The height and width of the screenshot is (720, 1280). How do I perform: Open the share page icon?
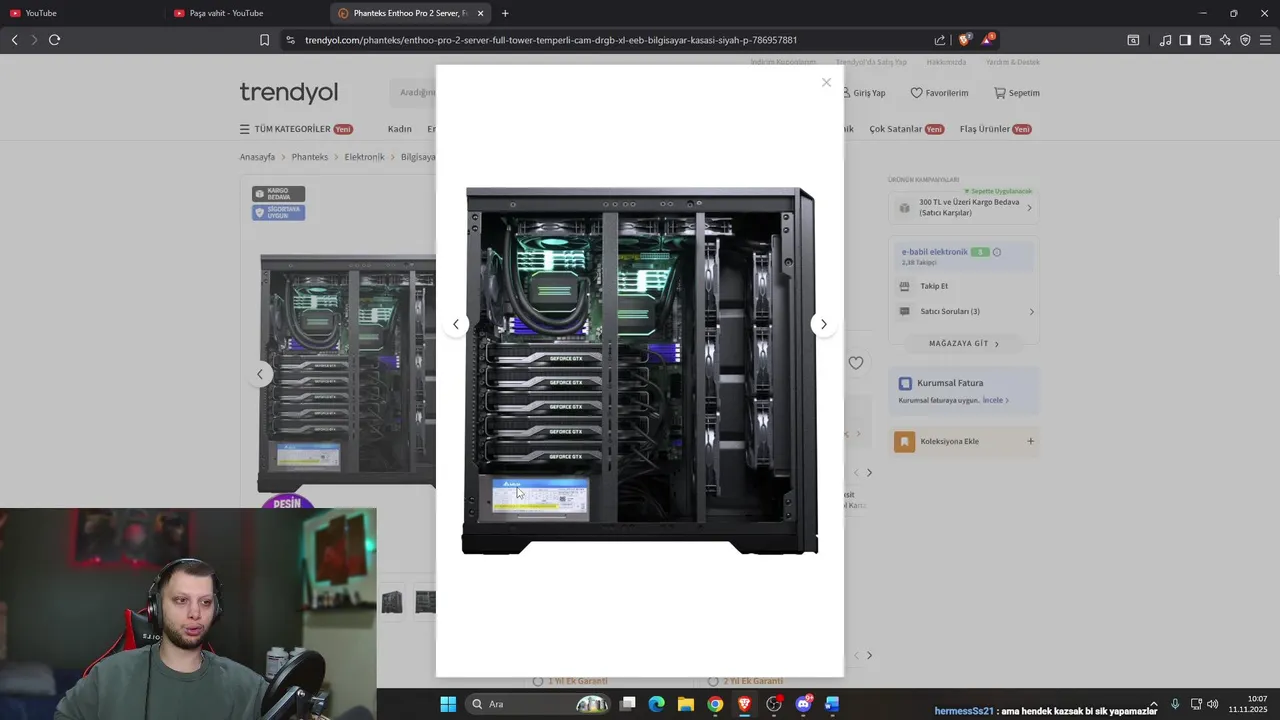940,40
